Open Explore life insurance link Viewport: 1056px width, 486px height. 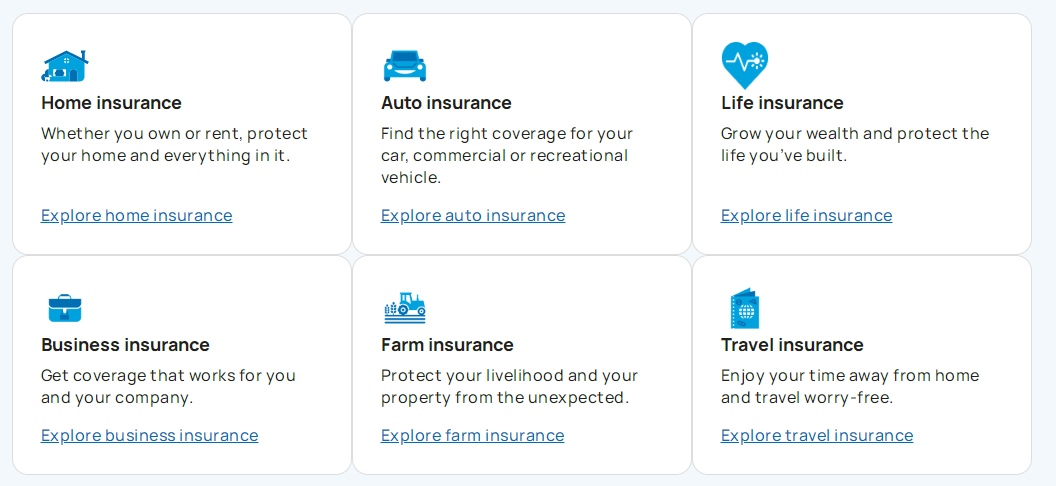(806, 215)
